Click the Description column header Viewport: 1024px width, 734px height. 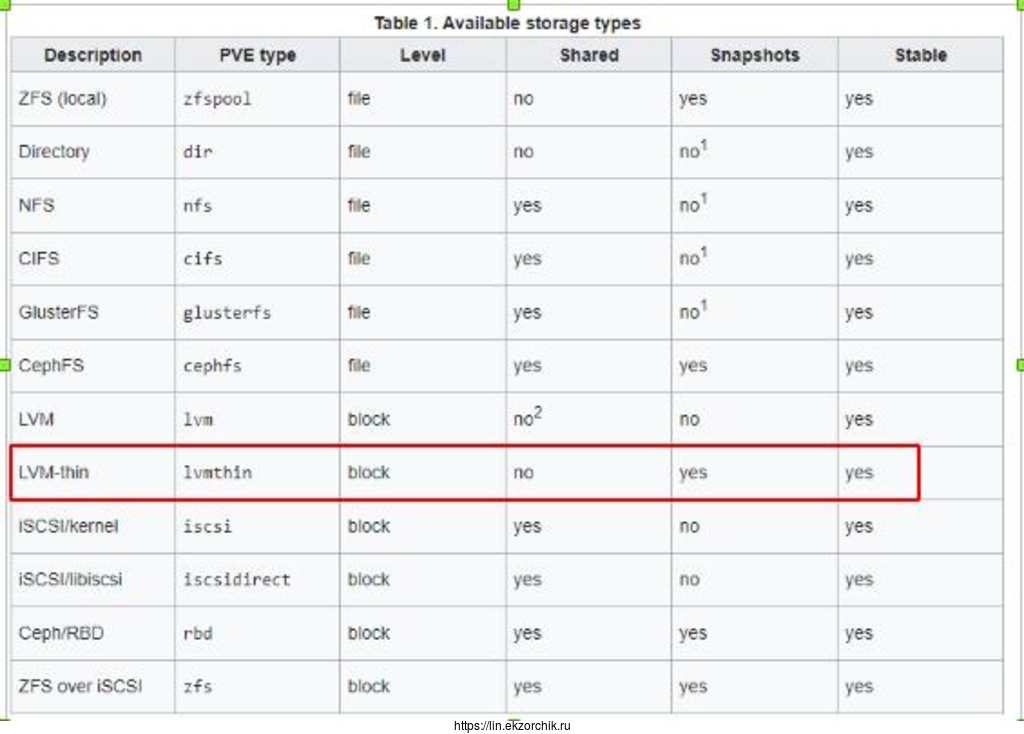pyautogui.click(x=93, y=56)
